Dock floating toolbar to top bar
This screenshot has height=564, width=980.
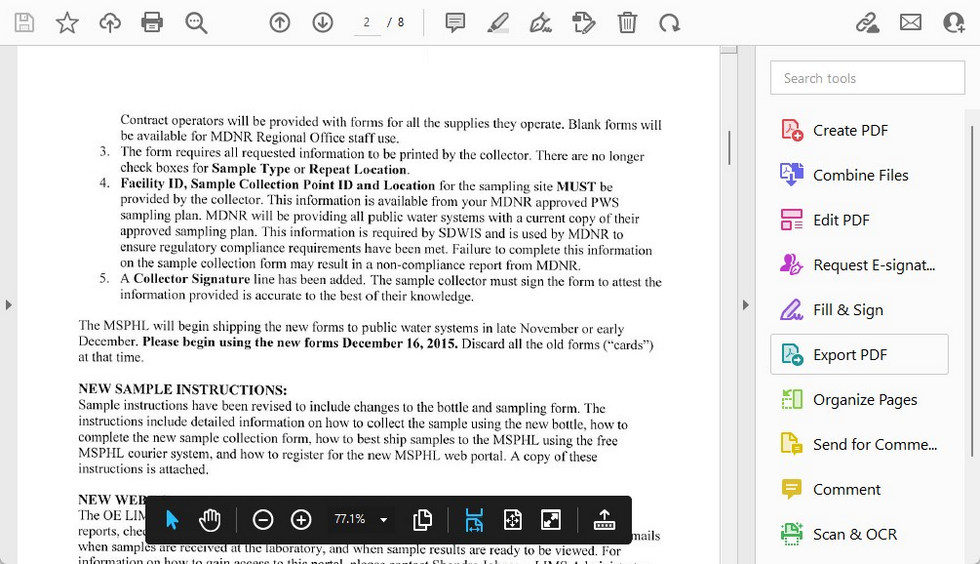(604, 520)
